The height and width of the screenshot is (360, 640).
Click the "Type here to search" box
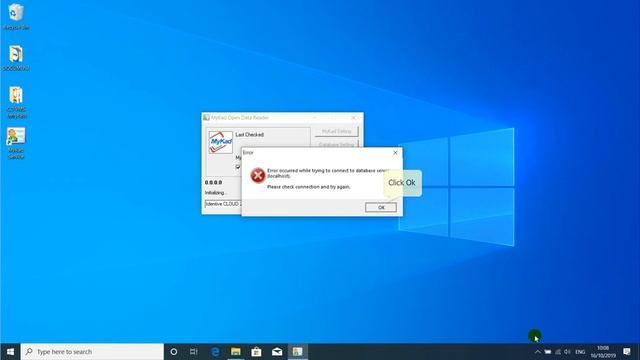pyautogui.click(x=92, y=351)
